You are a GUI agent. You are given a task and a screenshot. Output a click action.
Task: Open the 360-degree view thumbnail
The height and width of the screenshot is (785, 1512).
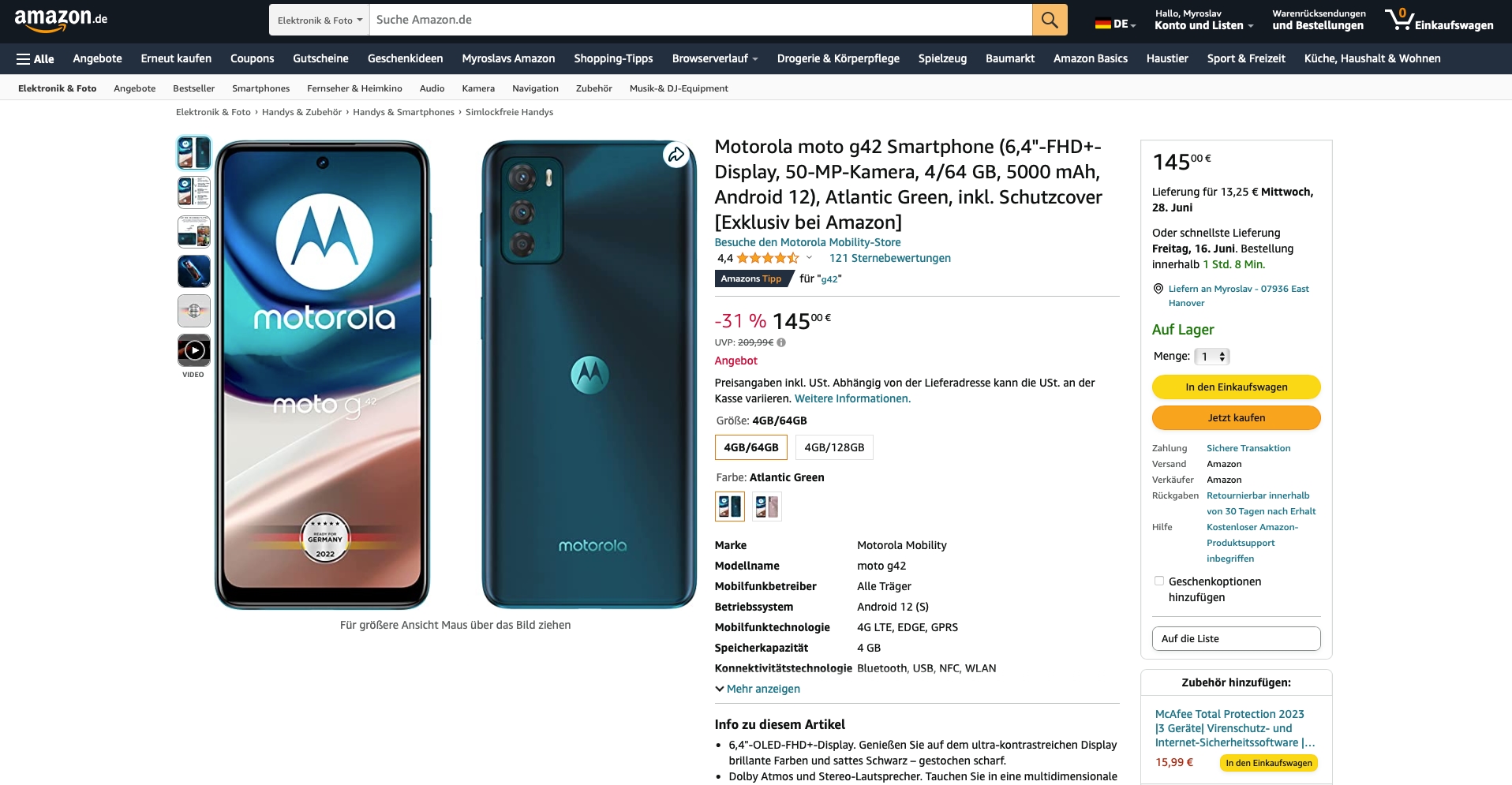[194, 311]
